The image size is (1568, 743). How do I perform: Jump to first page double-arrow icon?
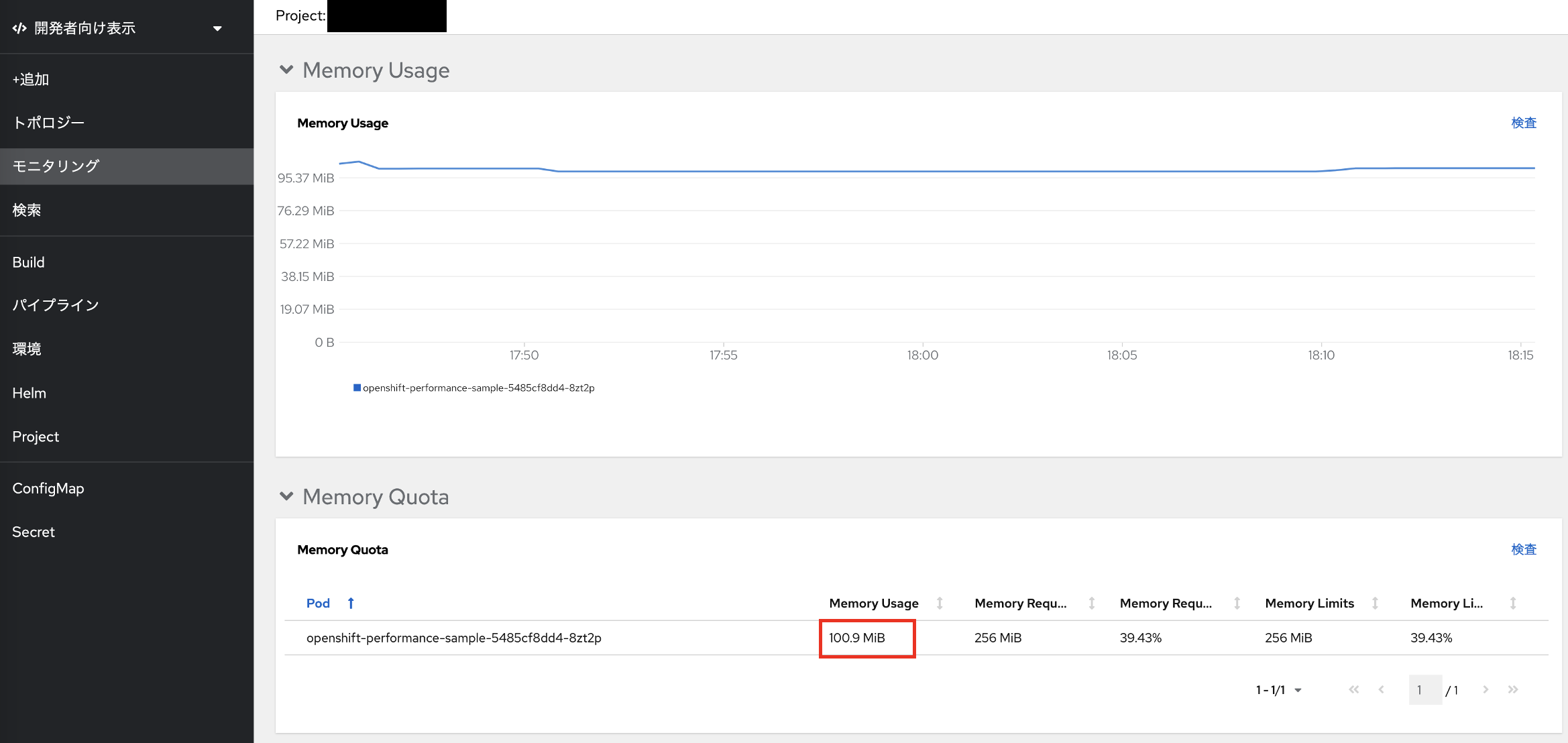tap(1354, 690)
